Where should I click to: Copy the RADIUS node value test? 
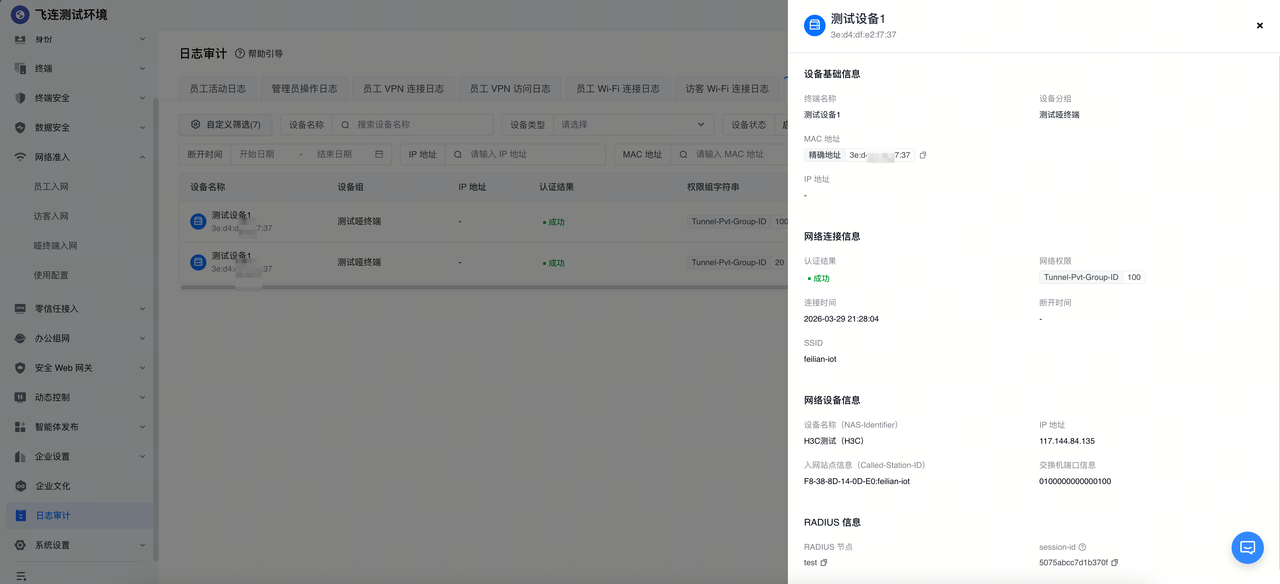click(x=824, y=563)
